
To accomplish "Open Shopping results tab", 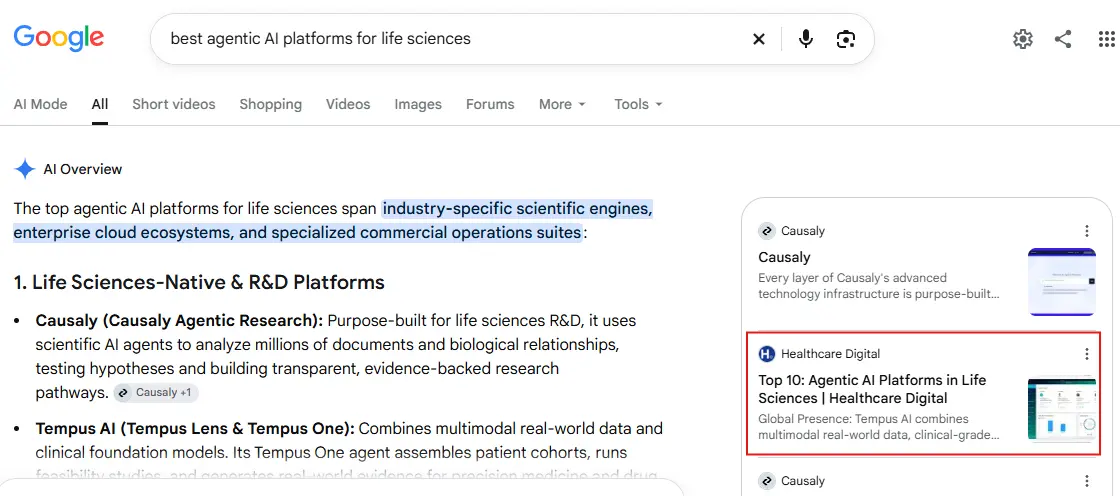I will coord(271,104).
